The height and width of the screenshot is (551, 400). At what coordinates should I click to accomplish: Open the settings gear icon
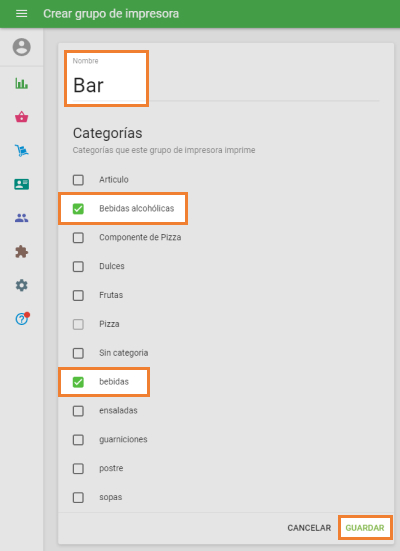(x=21, y=285)
